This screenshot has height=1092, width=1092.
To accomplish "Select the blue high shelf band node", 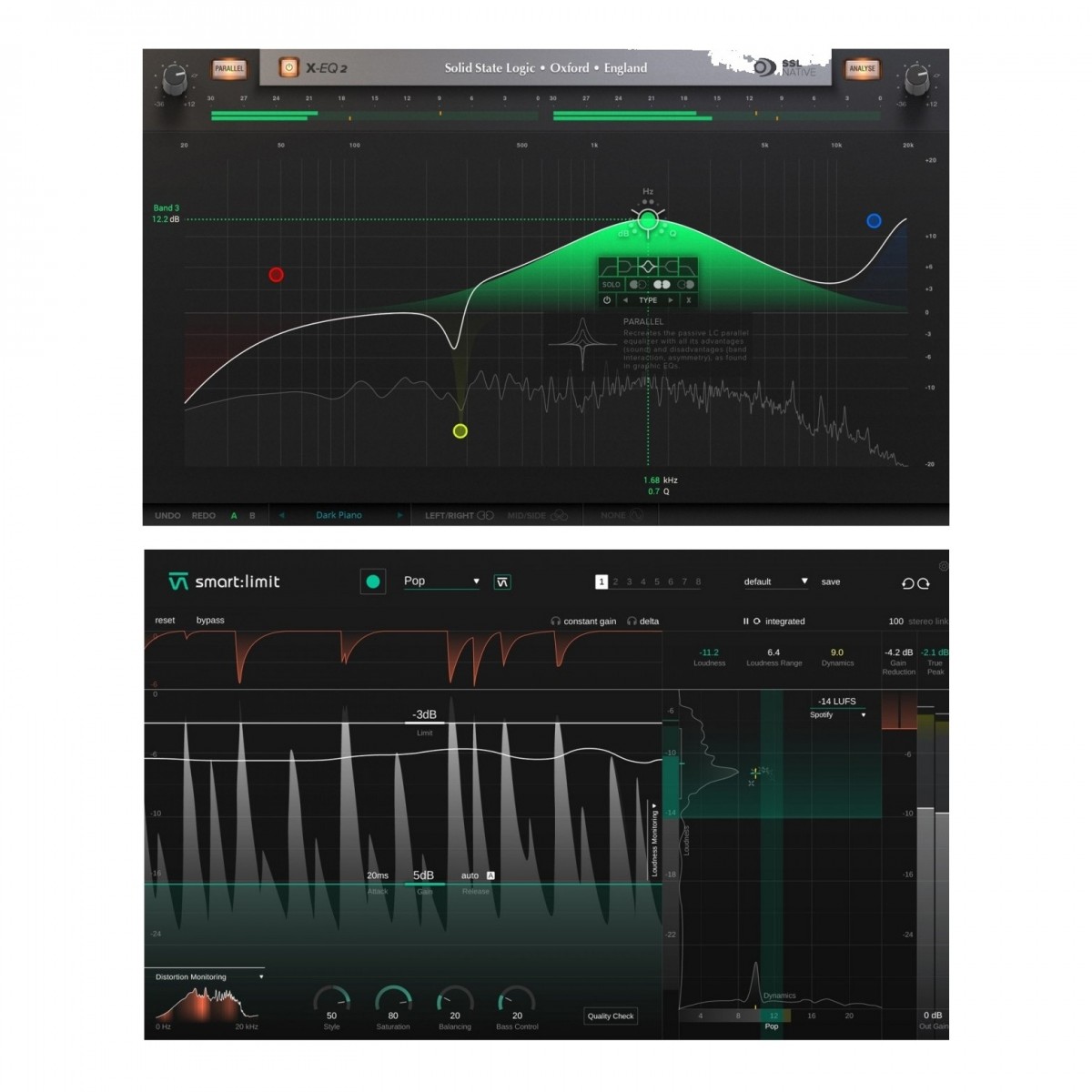I will 874,220.
